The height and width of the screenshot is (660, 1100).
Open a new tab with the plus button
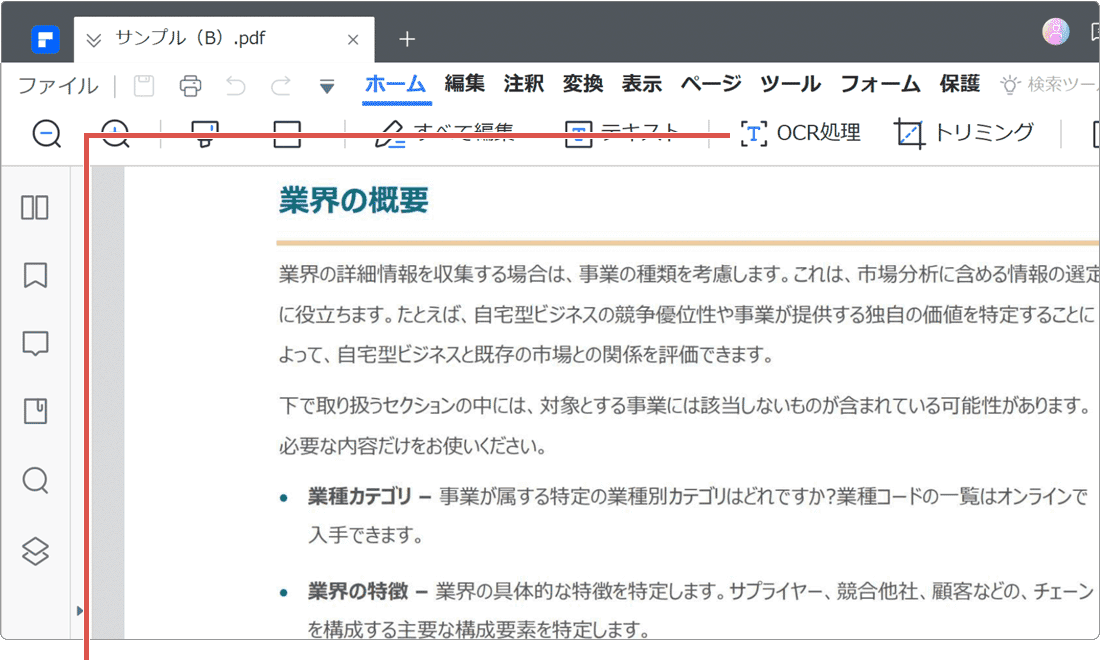tap(407, 39)
